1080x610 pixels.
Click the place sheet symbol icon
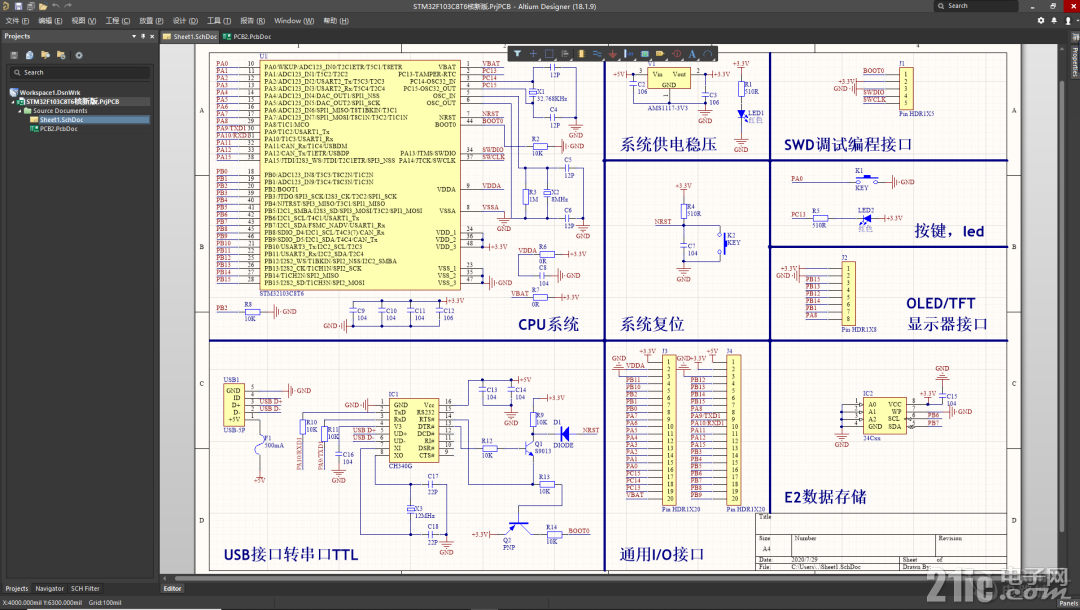pos(644,54)
